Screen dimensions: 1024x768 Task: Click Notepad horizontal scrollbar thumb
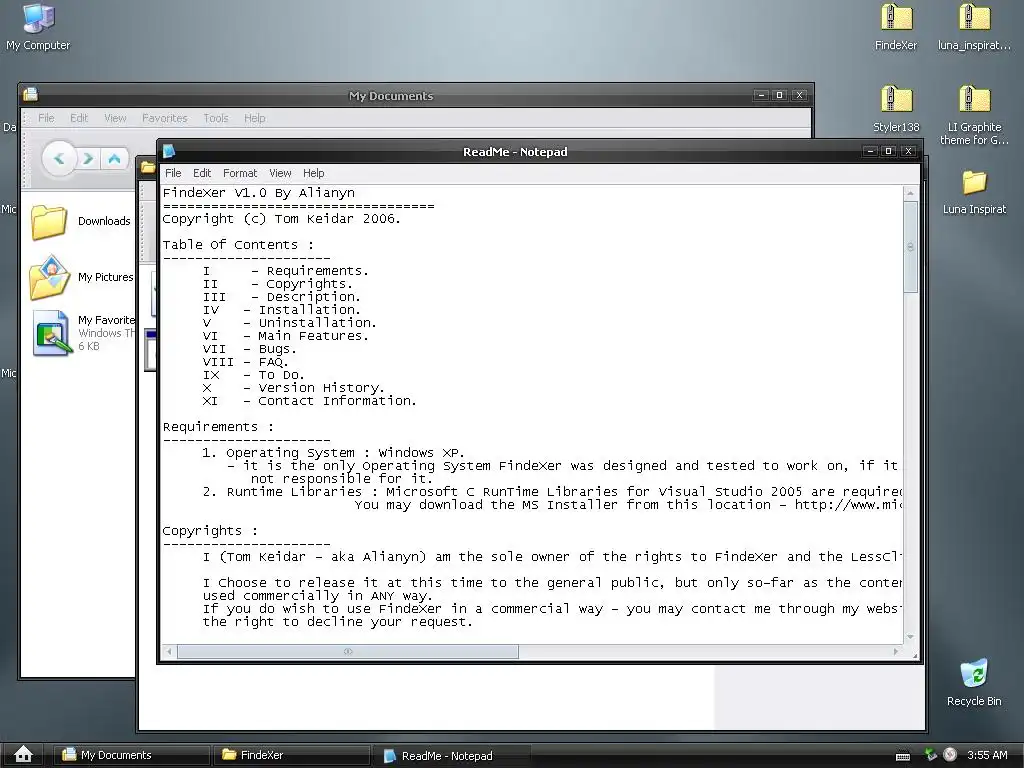(348, 651)
